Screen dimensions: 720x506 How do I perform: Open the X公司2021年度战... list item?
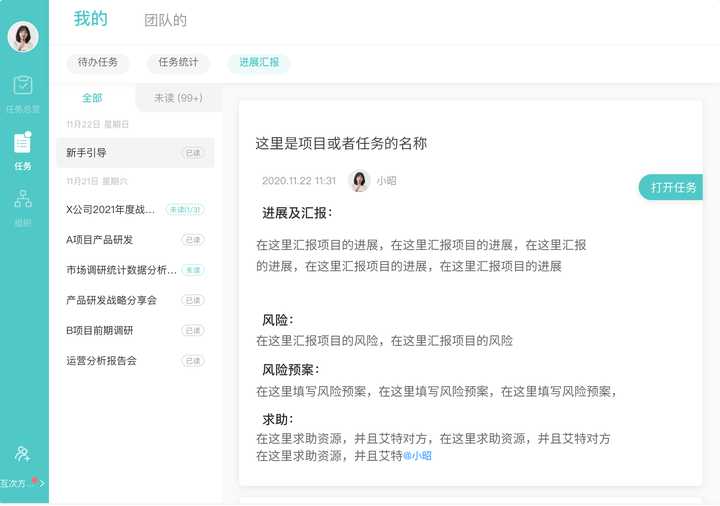(135, 210)
